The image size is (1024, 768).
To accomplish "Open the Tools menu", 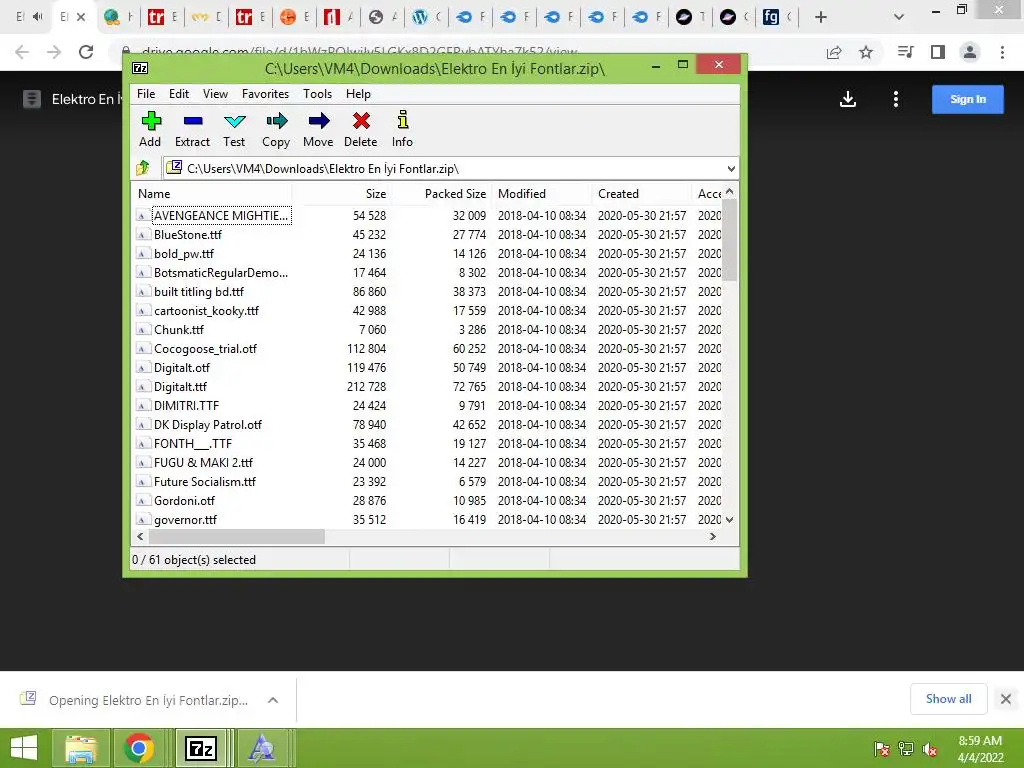I will 317,93.
